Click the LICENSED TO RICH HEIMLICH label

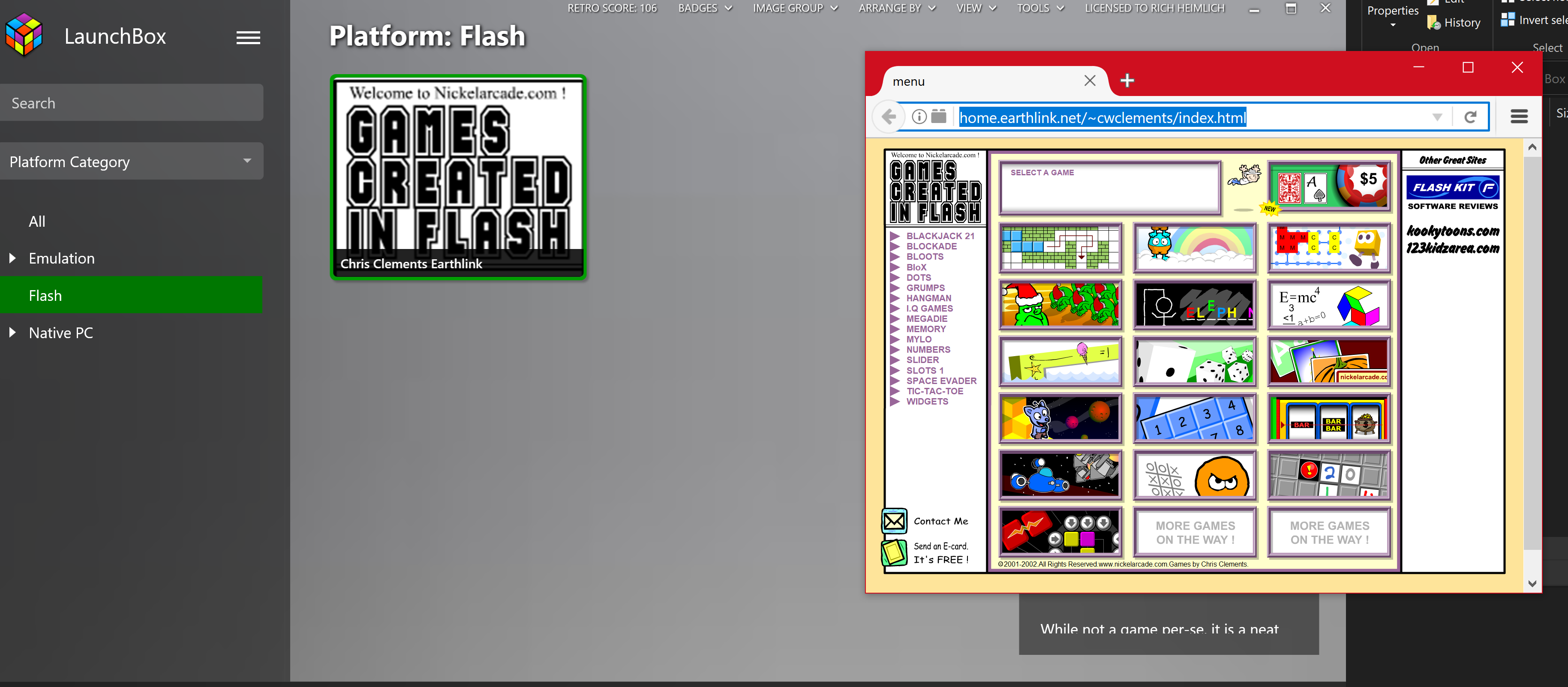pyautogui.click(x=1154, y=8)
